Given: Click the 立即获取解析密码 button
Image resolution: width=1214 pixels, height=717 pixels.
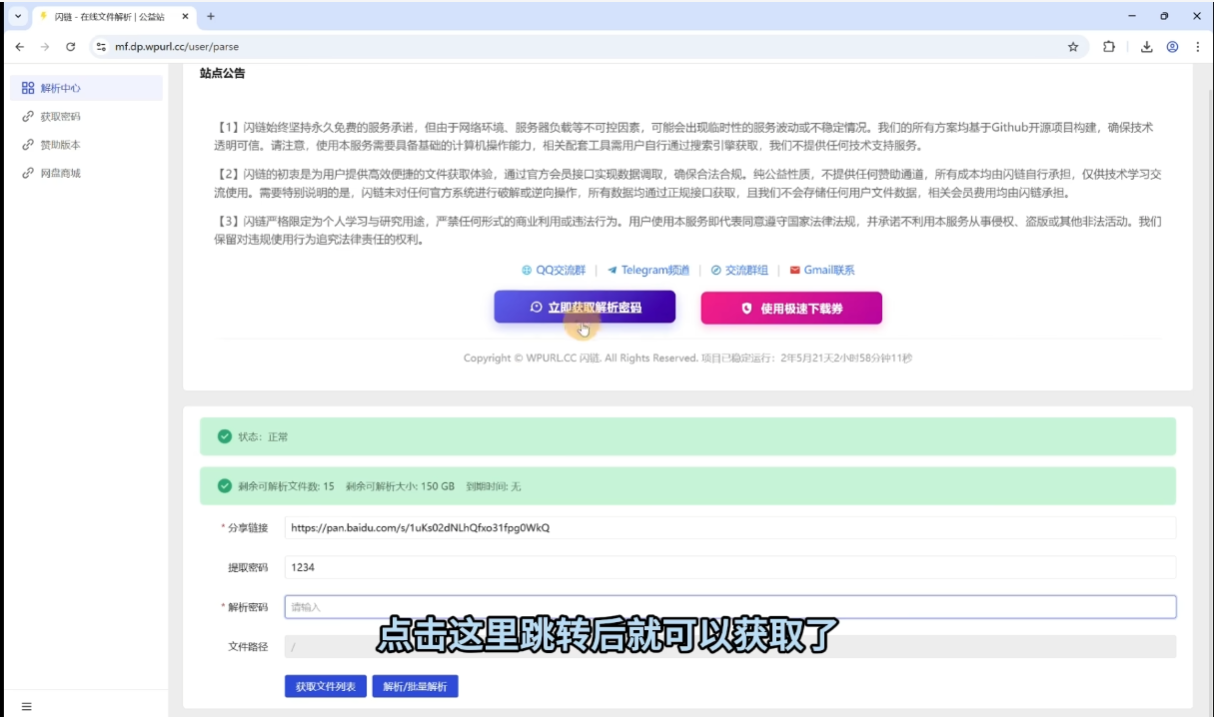Looking at the screenshot, I should pos(583,308).
